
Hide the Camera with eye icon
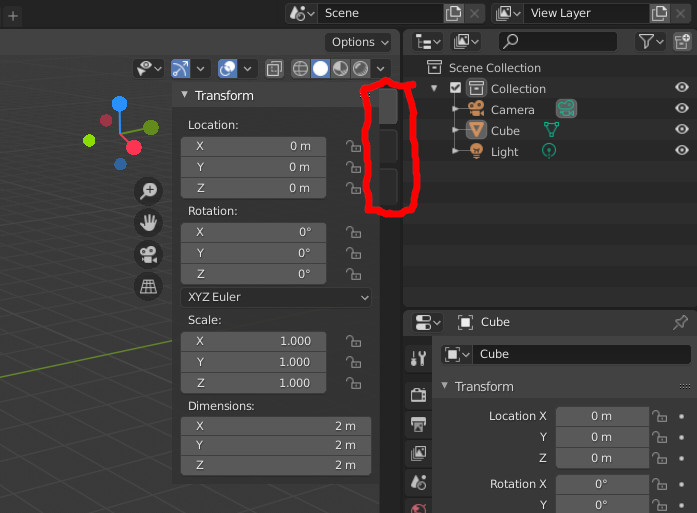[x=681, y=108]
